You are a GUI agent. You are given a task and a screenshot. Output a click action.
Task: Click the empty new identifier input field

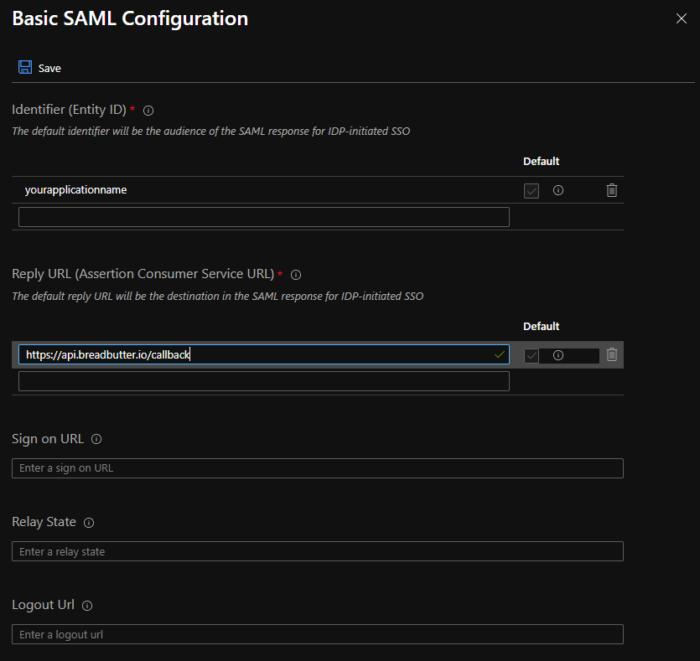[264, 217]
